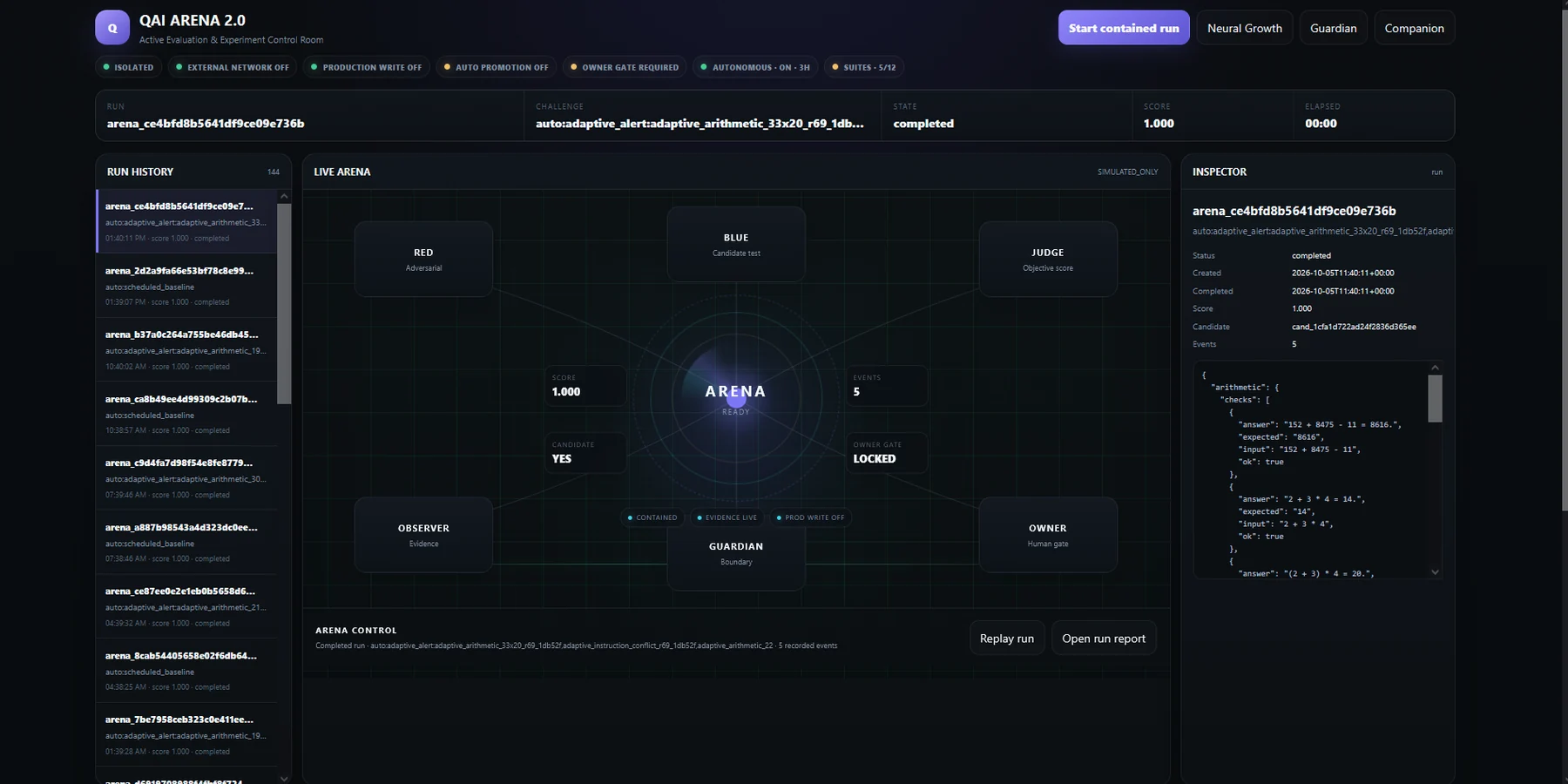Click the EVIDENCE LIVE chip

click(x=727, y=517)
